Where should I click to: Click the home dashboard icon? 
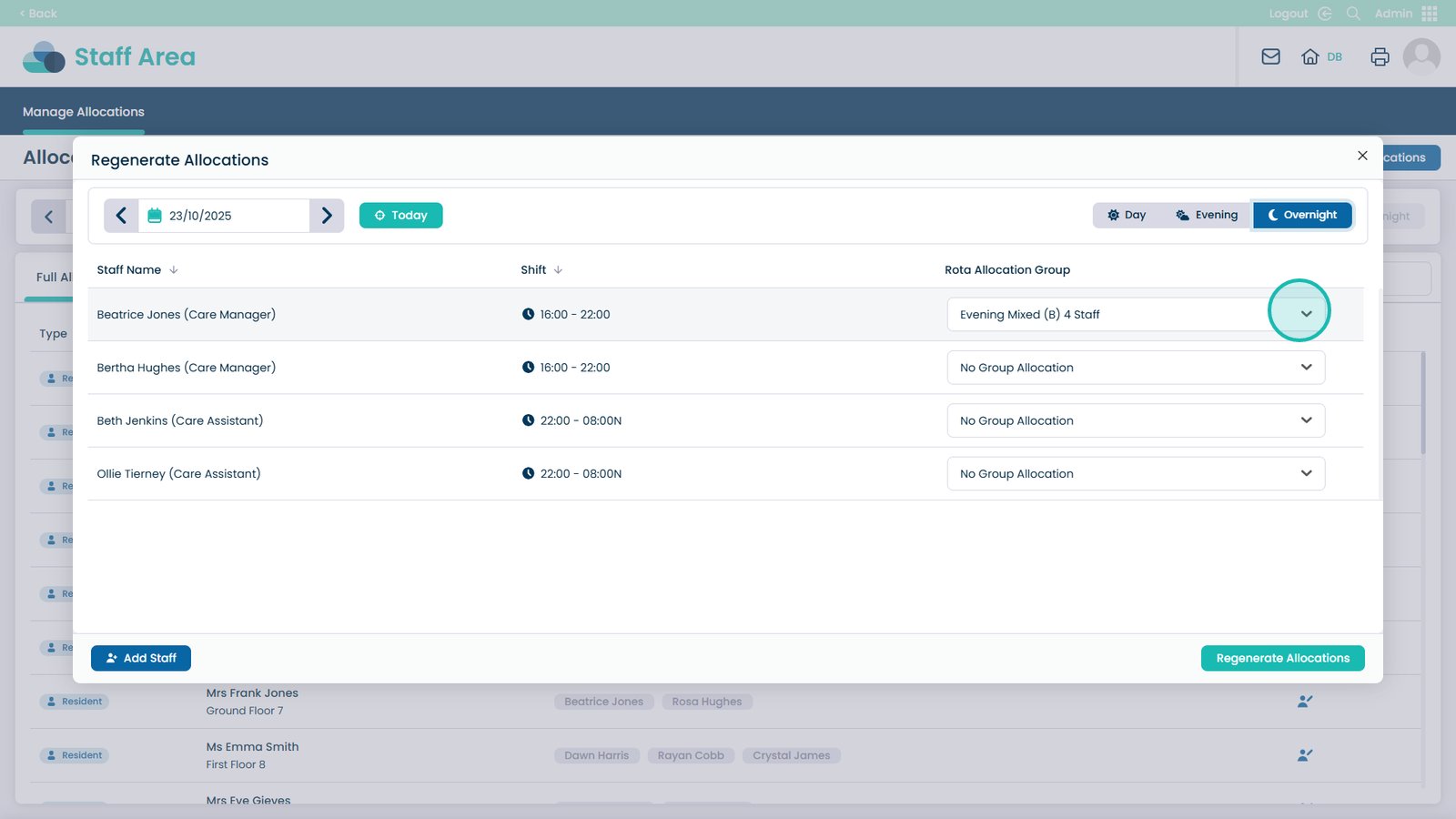point(1309,56)
